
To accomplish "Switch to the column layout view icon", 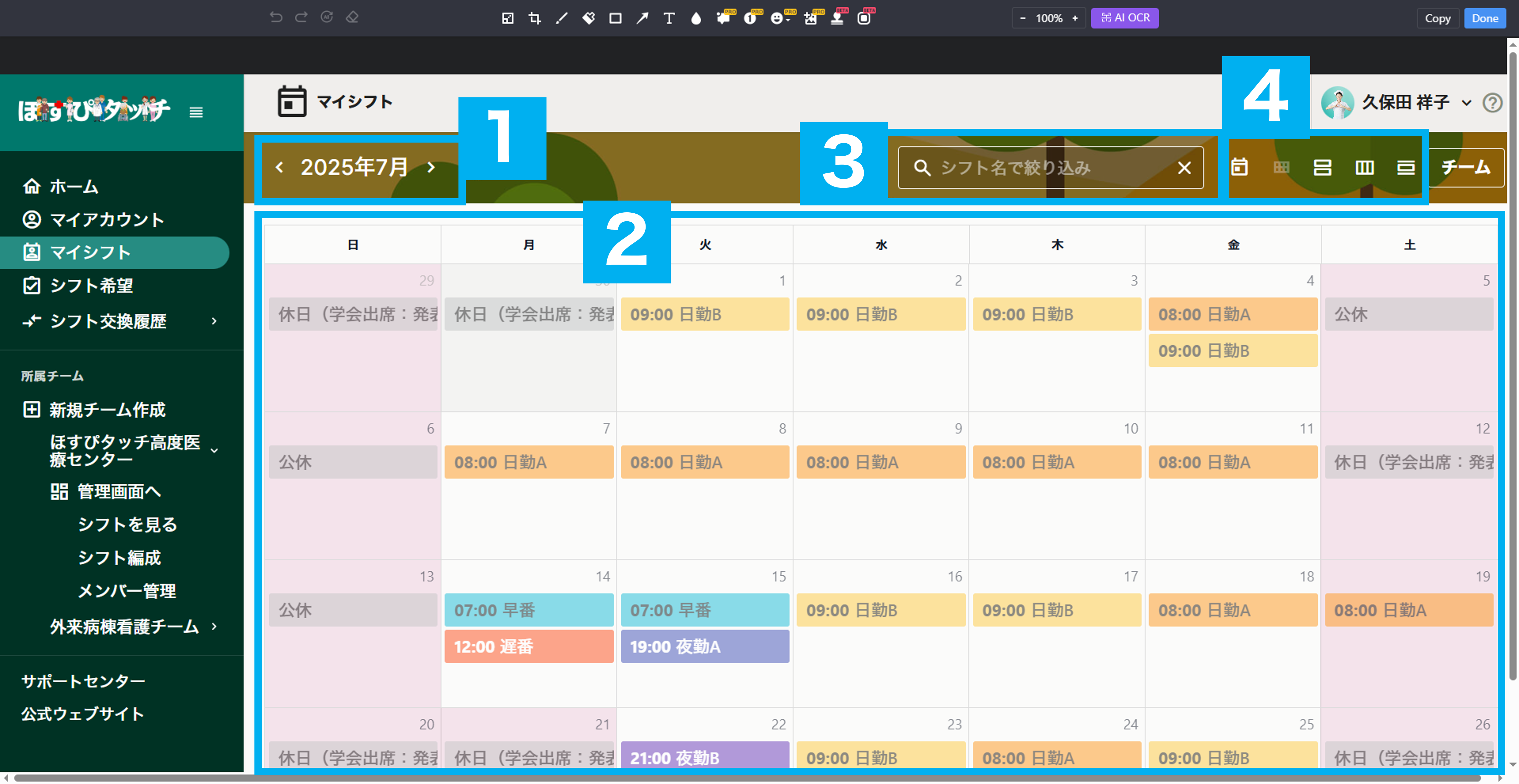I will coord(1364,167).
